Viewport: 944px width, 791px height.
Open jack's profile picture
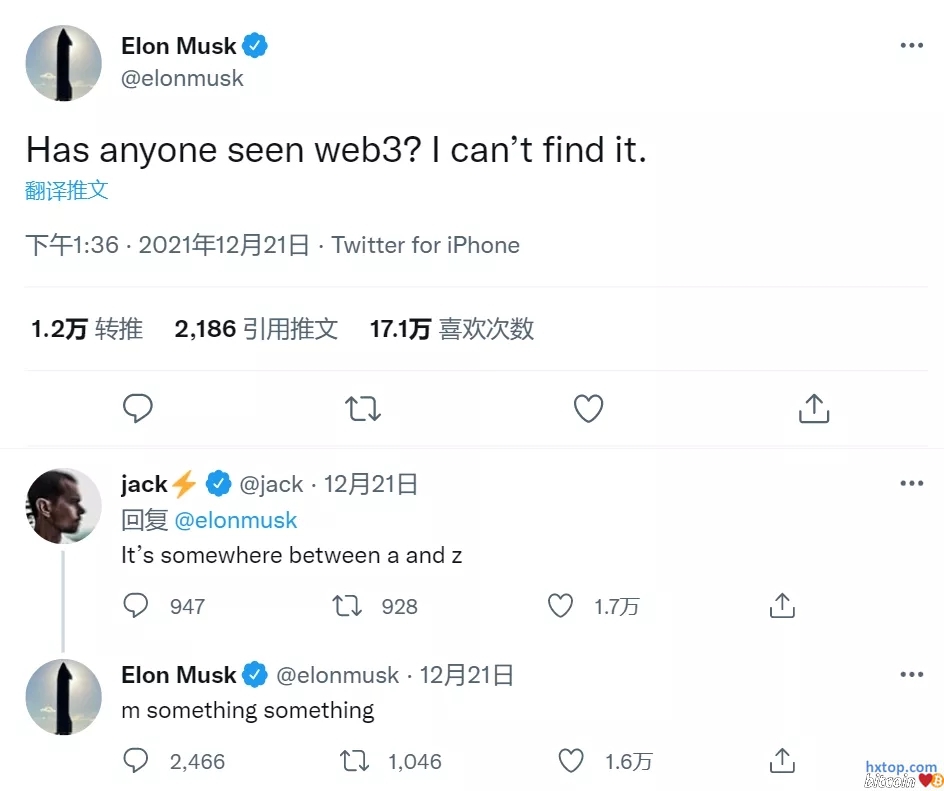point(63,506)
